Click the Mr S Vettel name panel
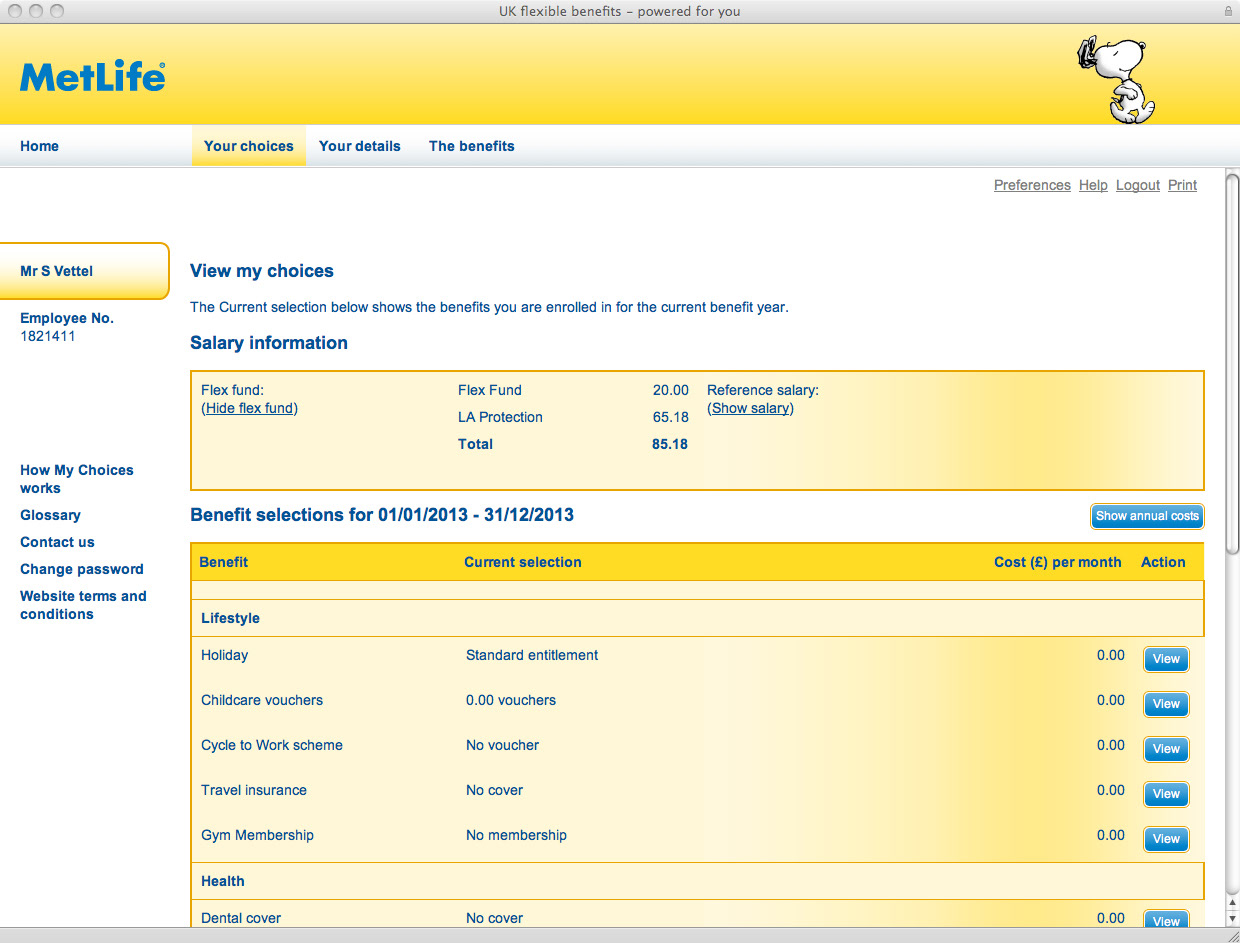Screen dimensions: 1240x943 tap(84, 271)
